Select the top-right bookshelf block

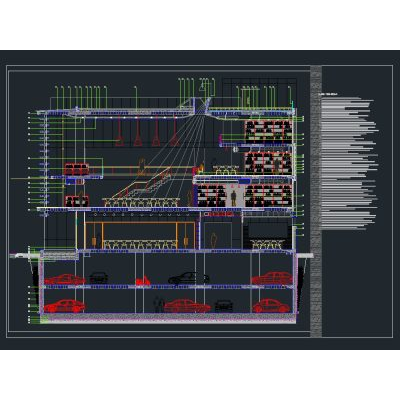coord(268,131)
